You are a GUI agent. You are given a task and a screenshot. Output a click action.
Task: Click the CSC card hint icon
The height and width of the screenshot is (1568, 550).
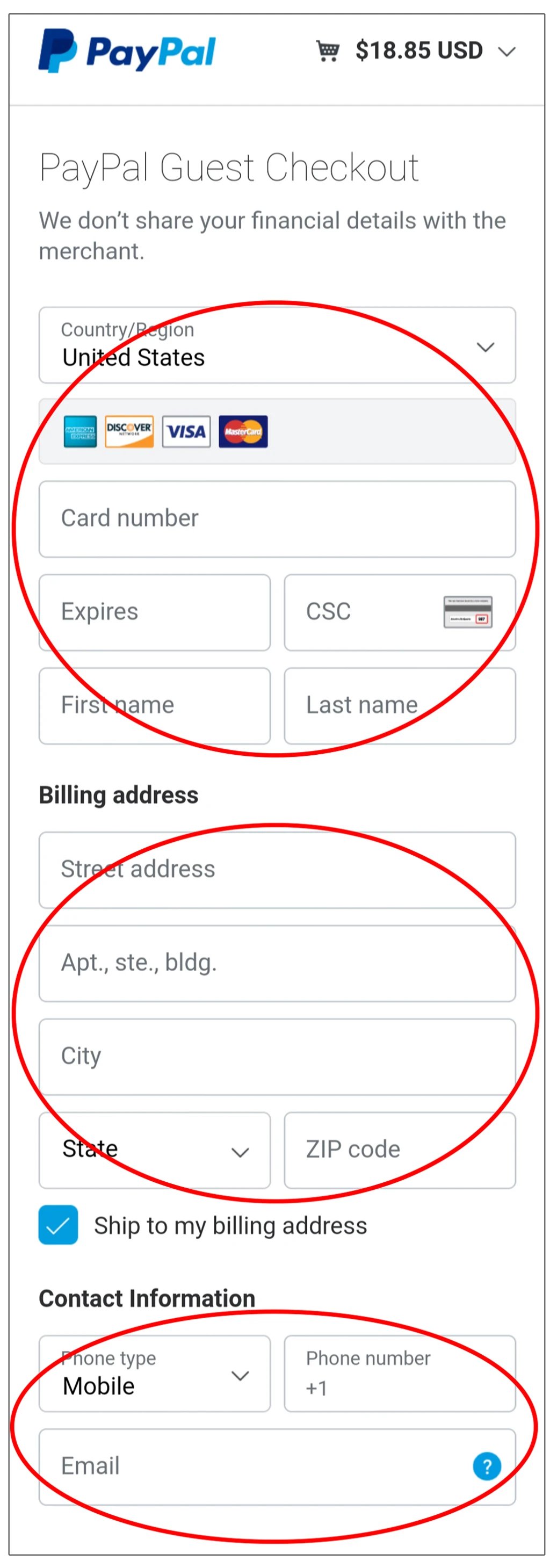coord(467,612)
